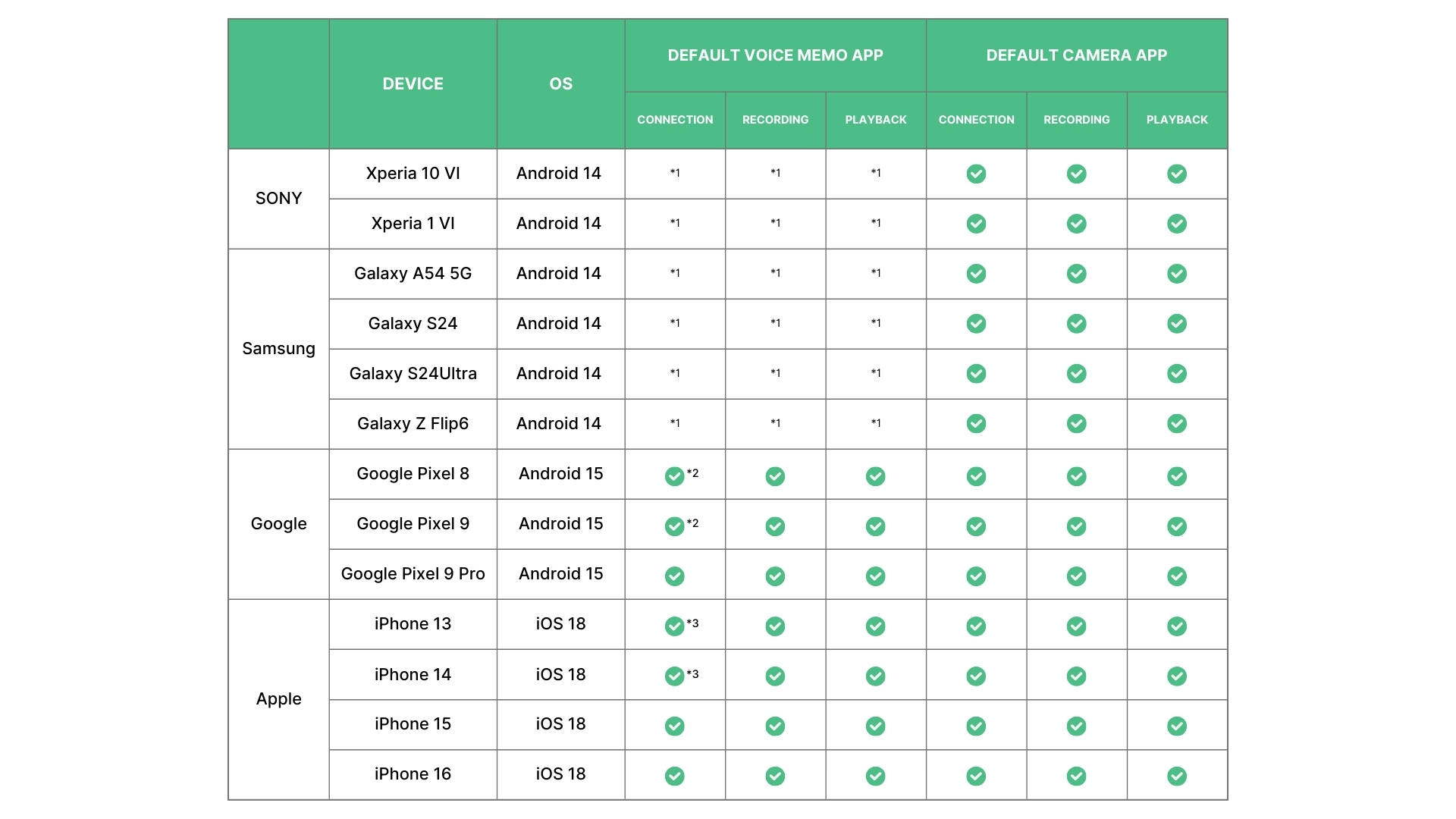Select the Default Camera App header

1076,55
